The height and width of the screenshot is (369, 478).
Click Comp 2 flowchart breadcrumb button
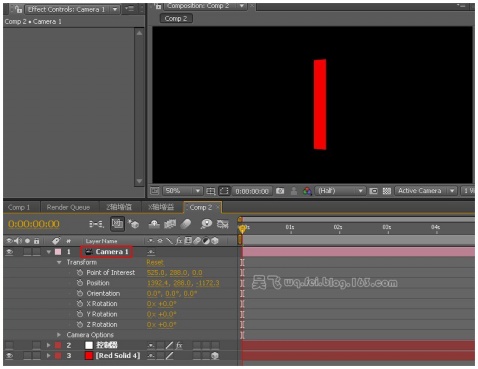click(x=176, y=19)
